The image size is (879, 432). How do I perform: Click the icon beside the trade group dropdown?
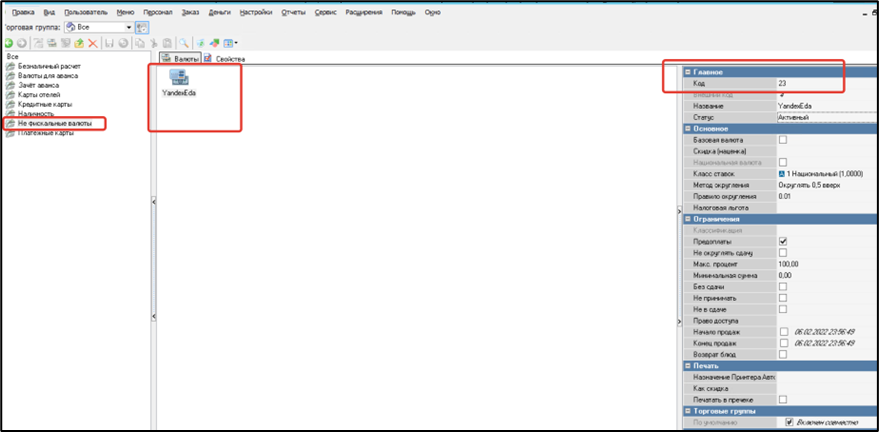coord(142,27)
